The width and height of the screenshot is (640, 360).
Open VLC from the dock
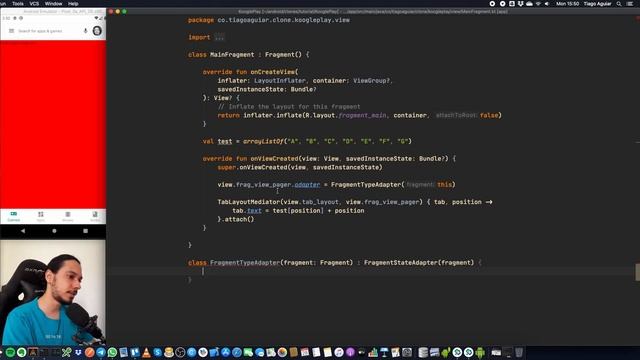pos(146,352)
